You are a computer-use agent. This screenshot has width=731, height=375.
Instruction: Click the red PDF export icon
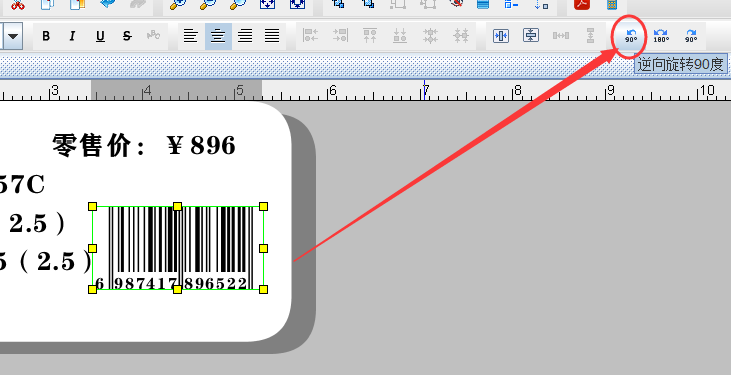582,5
